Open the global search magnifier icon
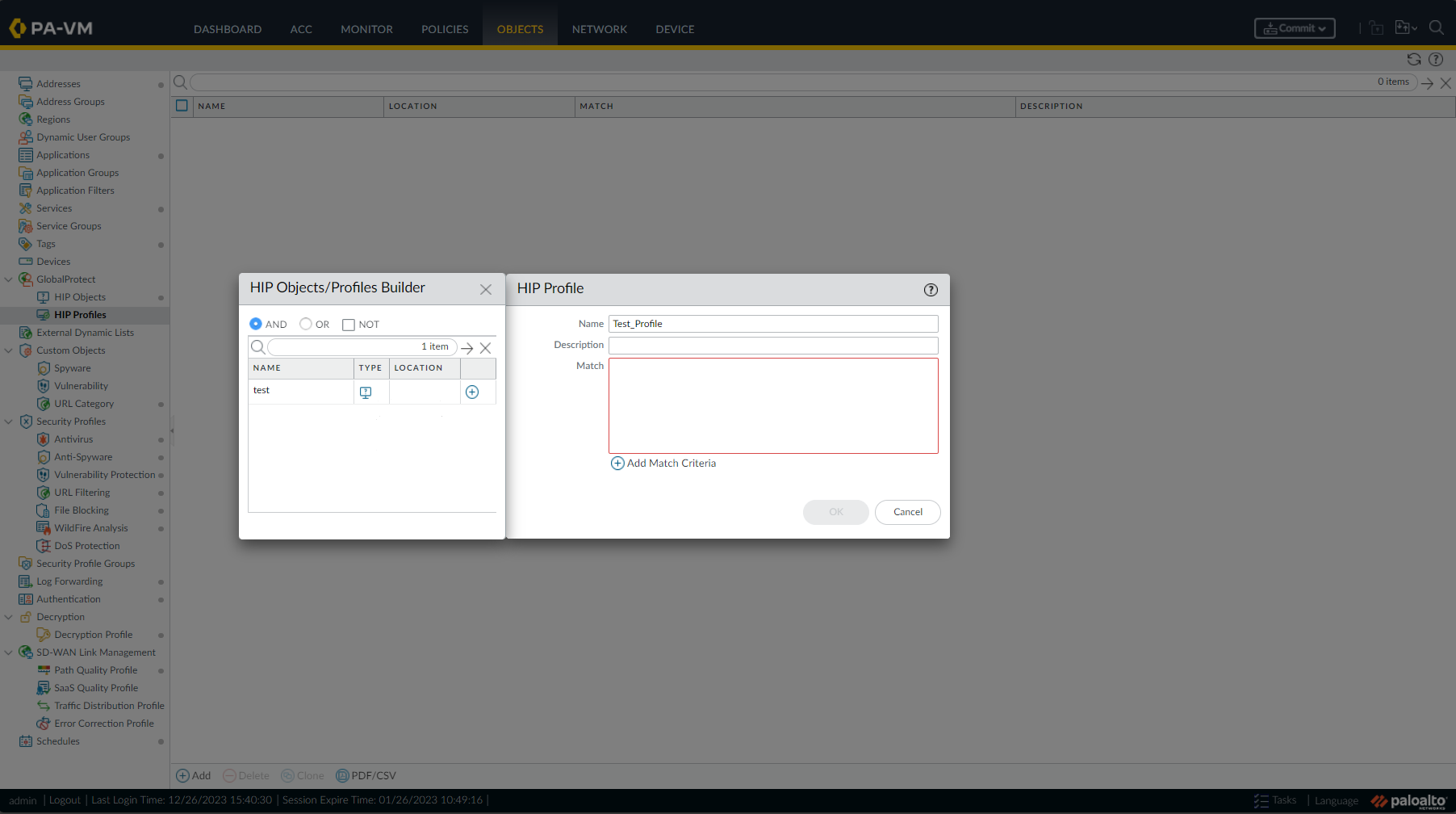The height and width of the screenshot is (814, 1456). 1437,27
